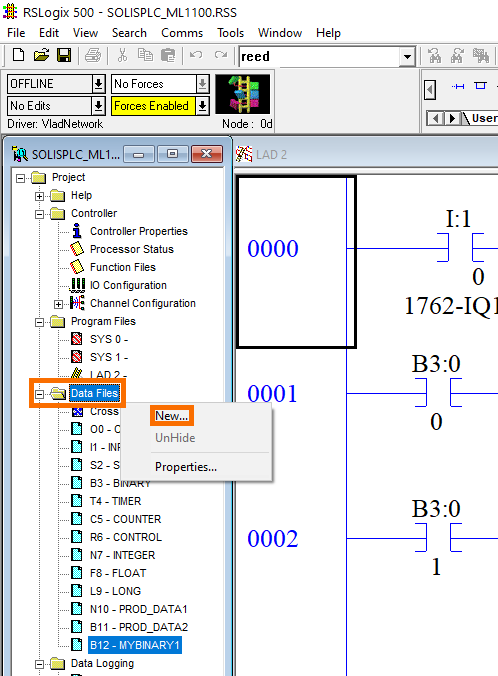Click the Find and Replace toolbar icon

(481, 56)
